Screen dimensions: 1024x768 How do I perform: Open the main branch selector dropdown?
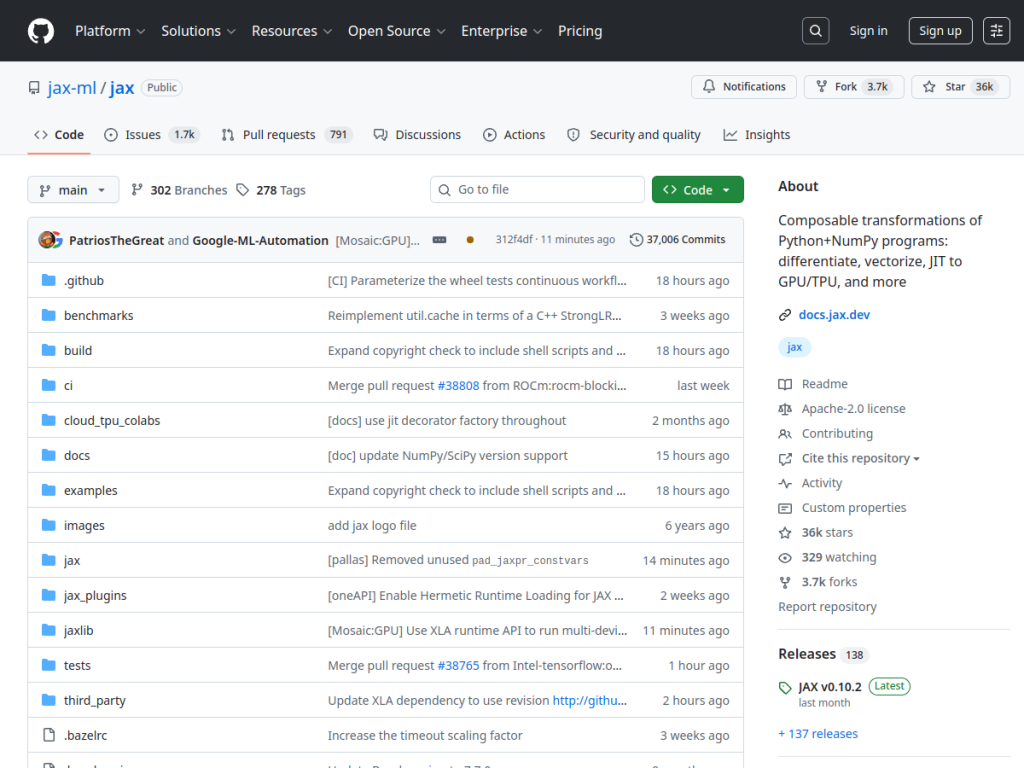pos(73,190)
